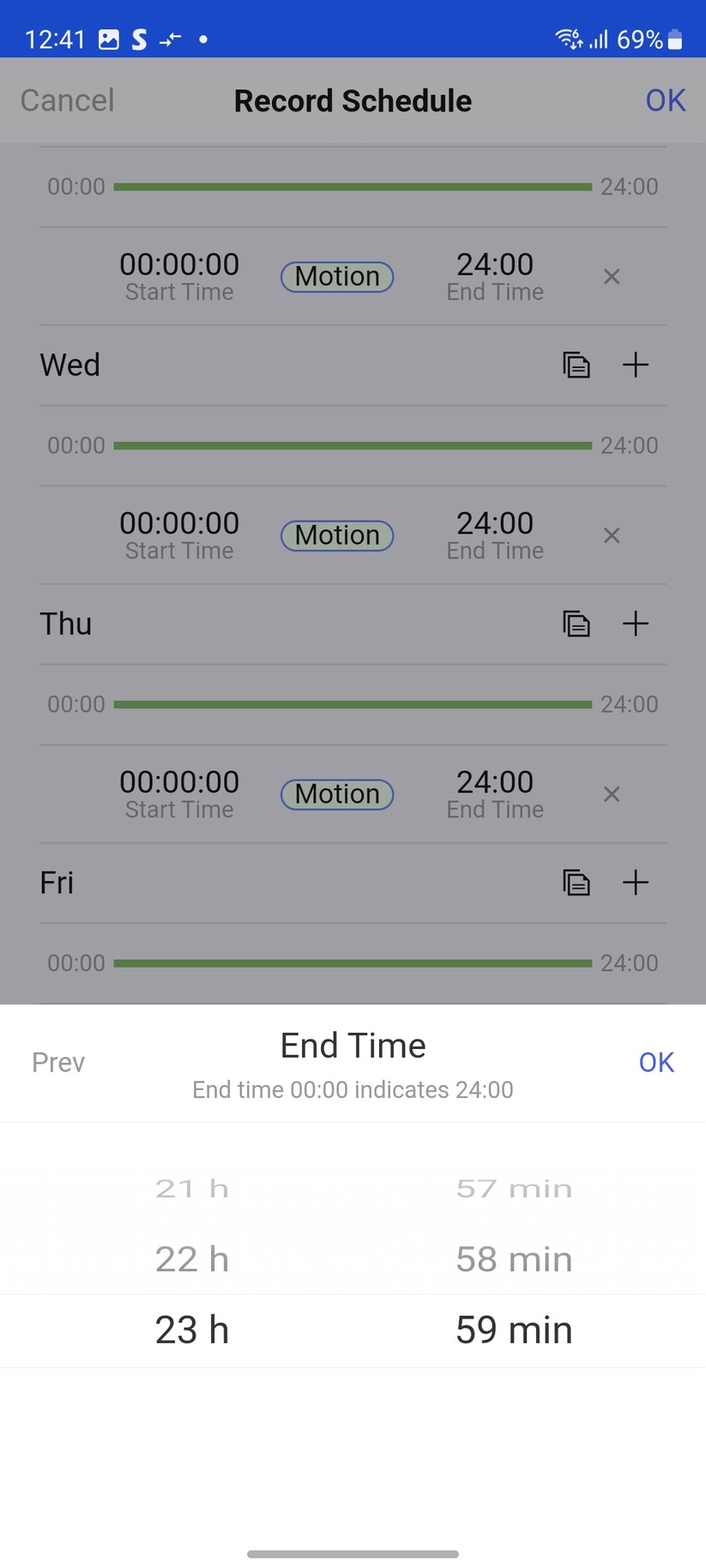Pick 21 h in the hour wheel
This screenshot has height=1568, width=706.
[192, 1189]
